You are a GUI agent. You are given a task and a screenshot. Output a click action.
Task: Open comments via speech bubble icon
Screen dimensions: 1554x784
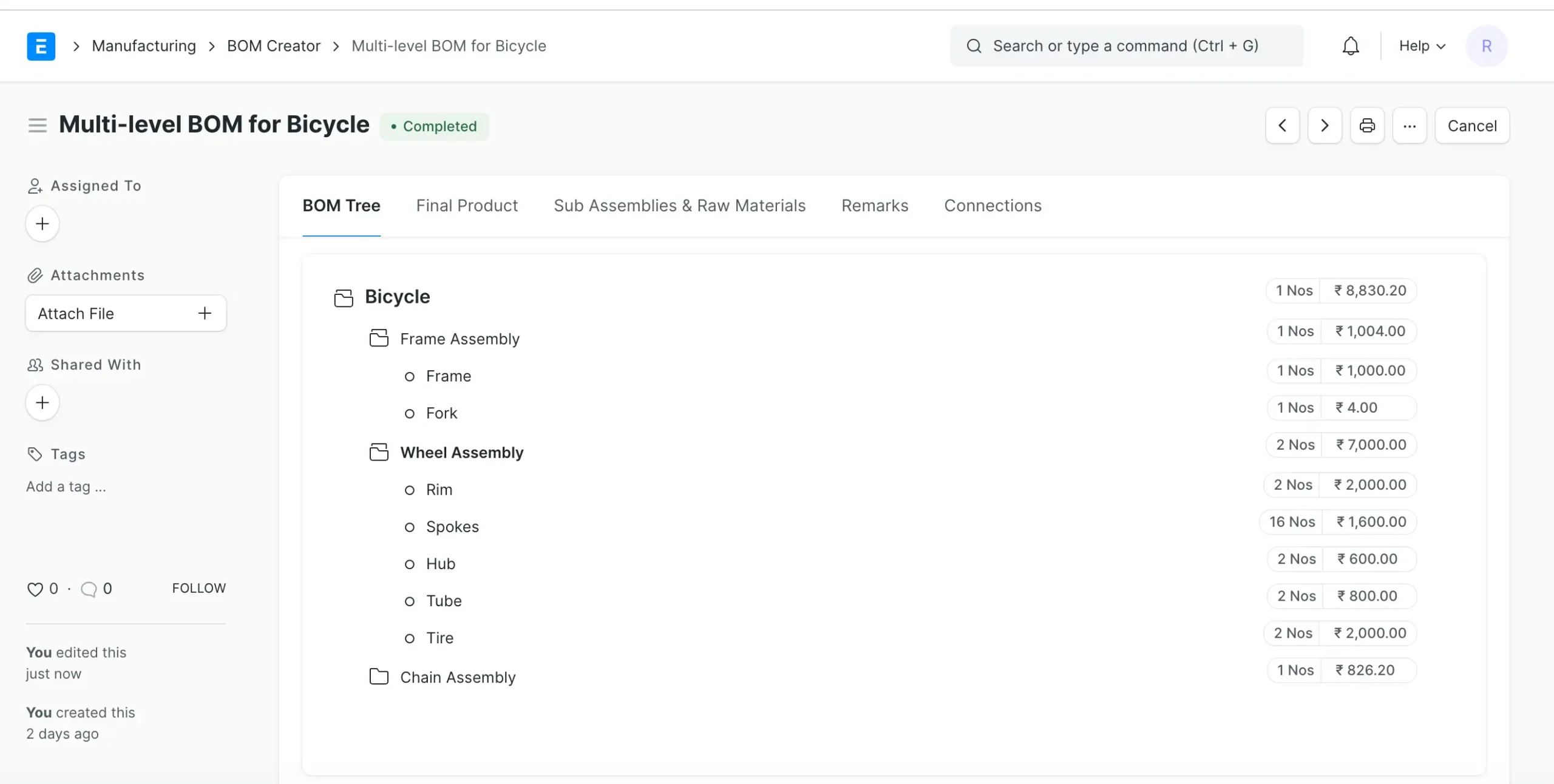coord(89,589)
